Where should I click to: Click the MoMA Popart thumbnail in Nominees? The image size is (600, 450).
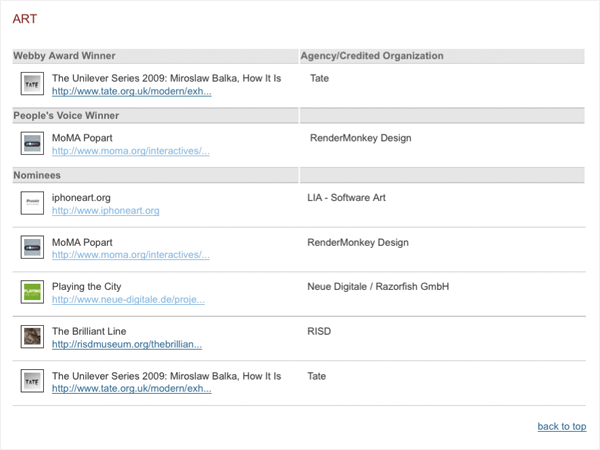pos(32,247)
